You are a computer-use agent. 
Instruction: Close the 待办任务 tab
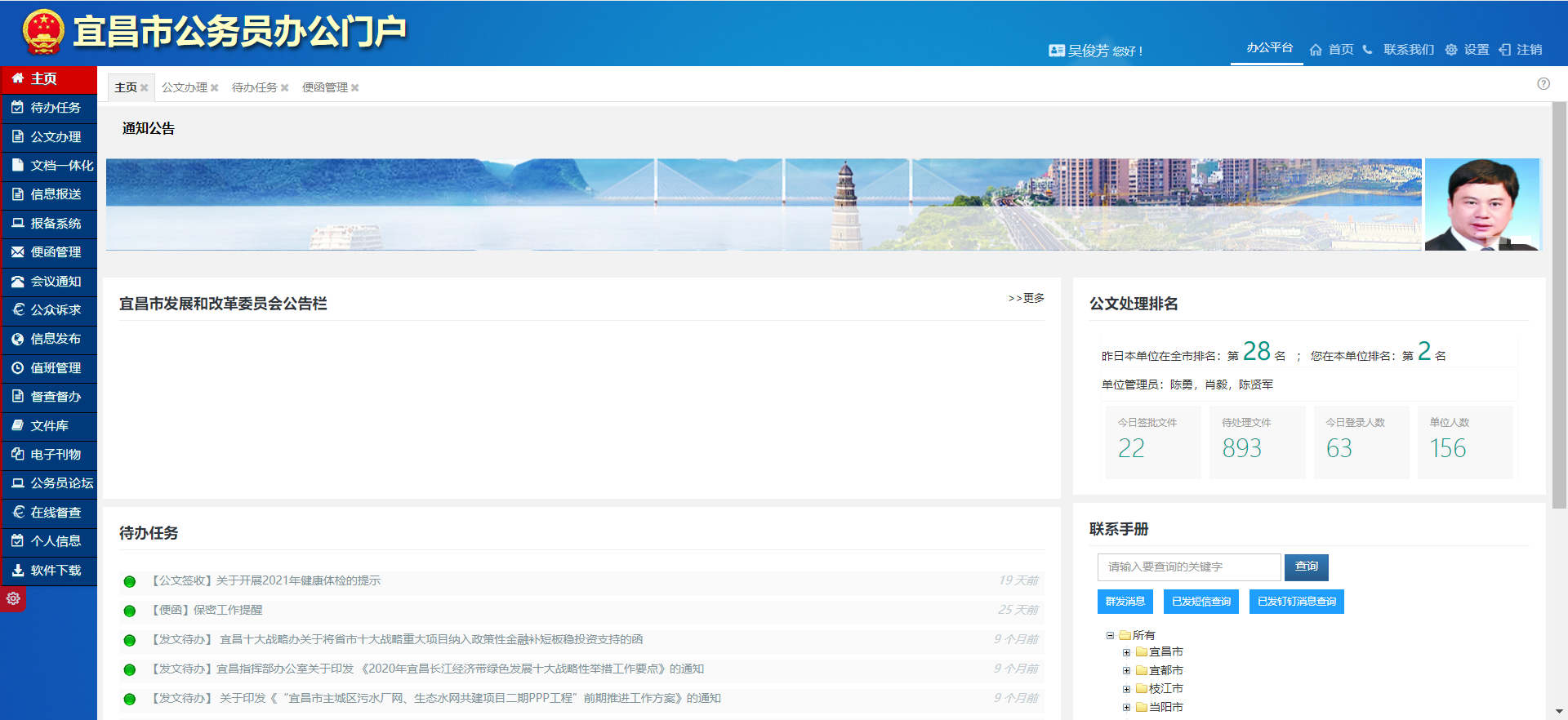point(285,88)
